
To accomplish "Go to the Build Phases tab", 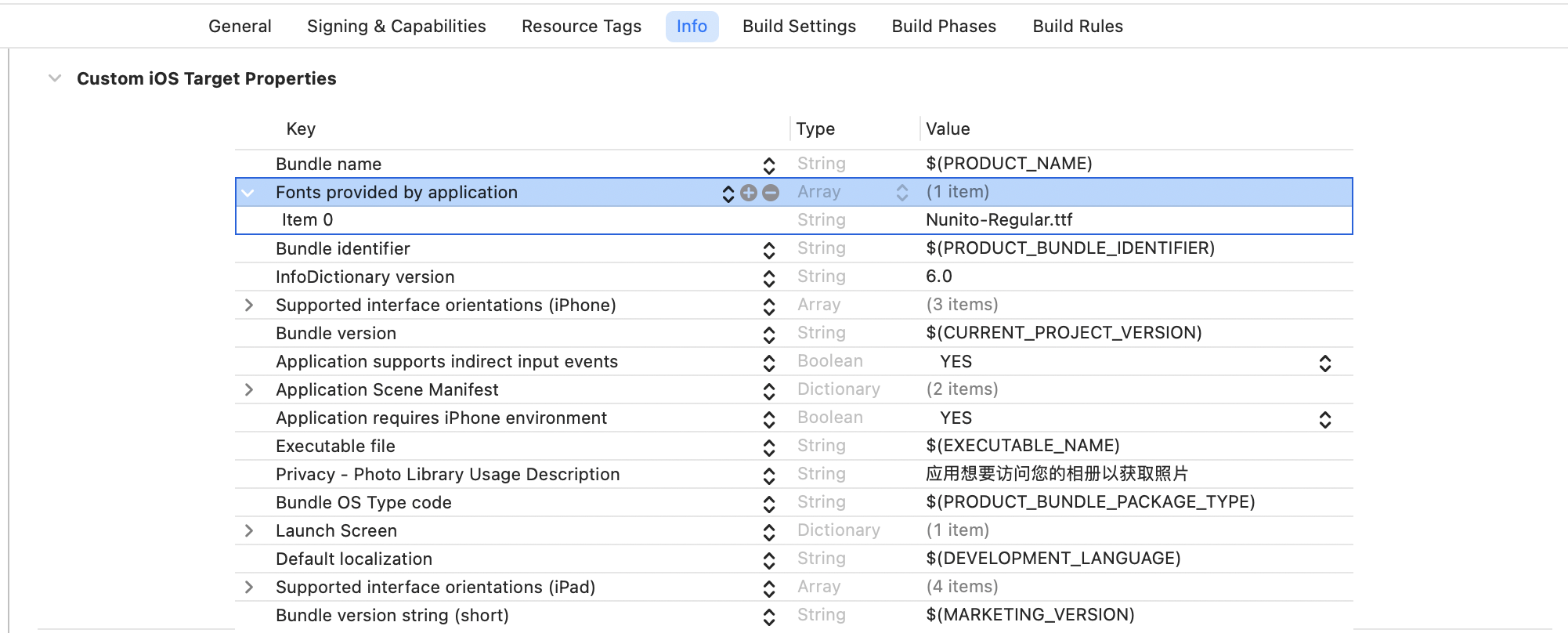I will 944,27.
